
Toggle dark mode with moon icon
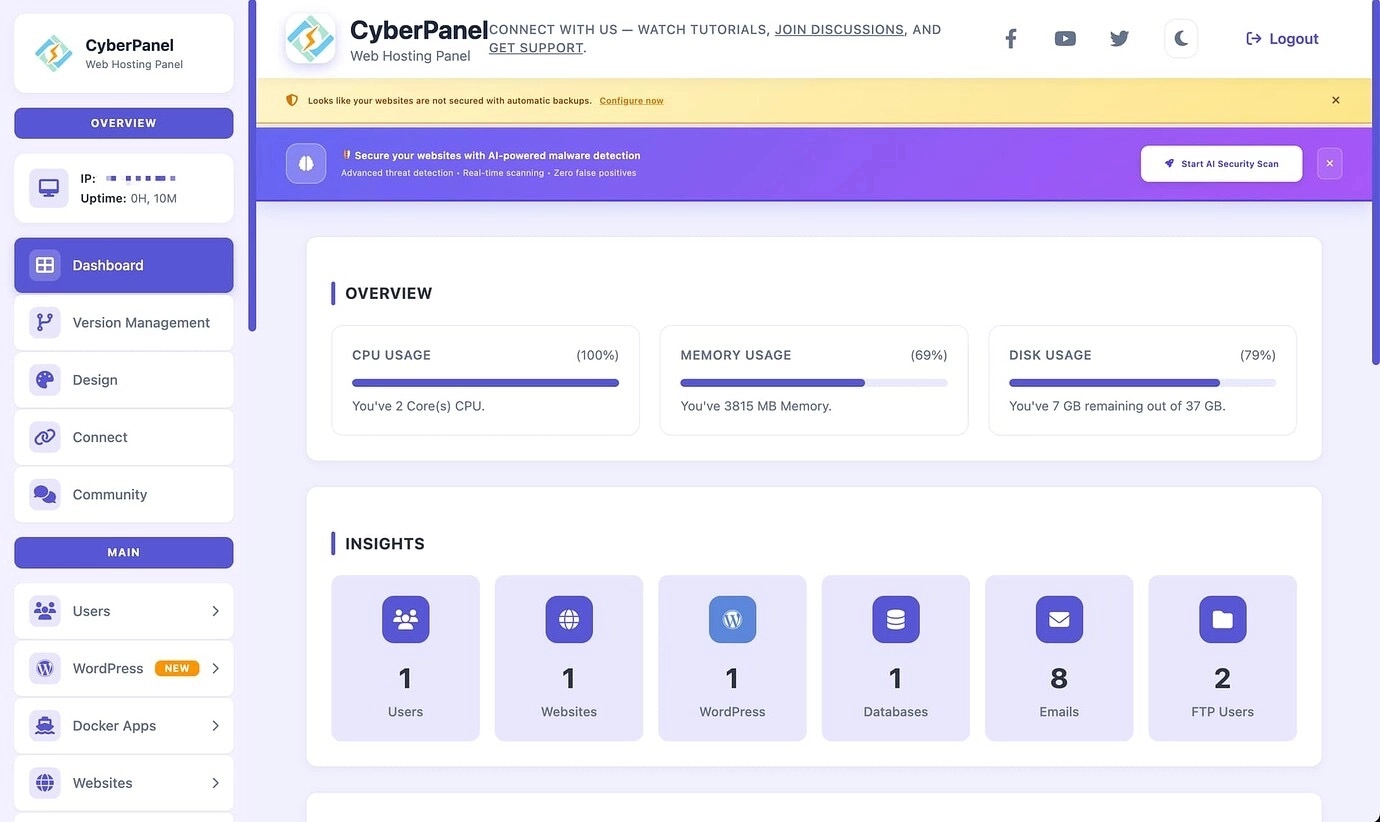1181,39
